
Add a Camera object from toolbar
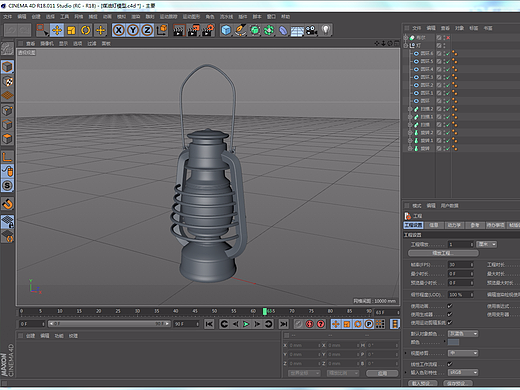pyautogui.click(x=311, y=30)
